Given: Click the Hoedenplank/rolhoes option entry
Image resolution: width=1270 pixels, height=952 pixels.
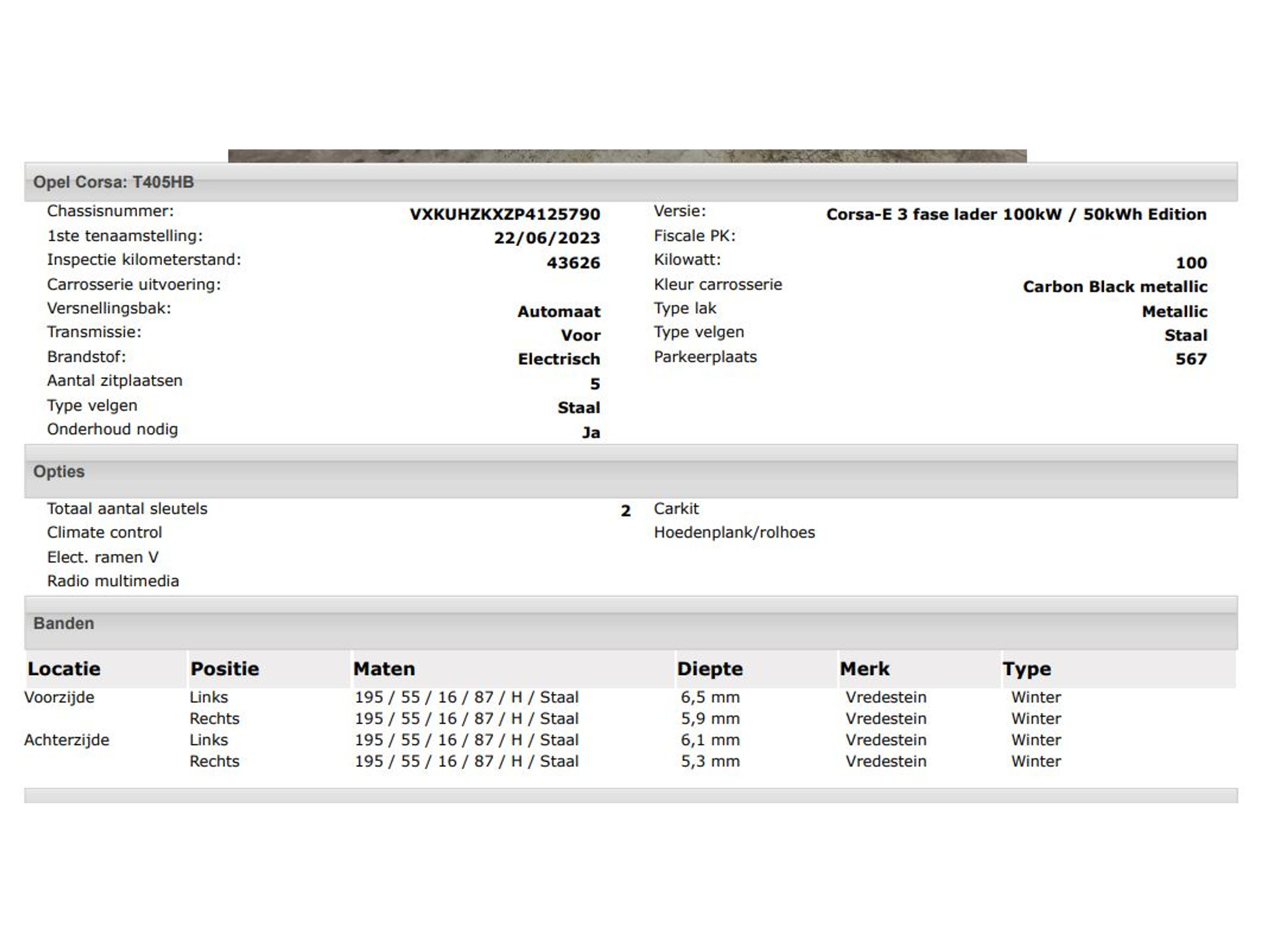Looking at the screenshot, I should tap(734, 532).
